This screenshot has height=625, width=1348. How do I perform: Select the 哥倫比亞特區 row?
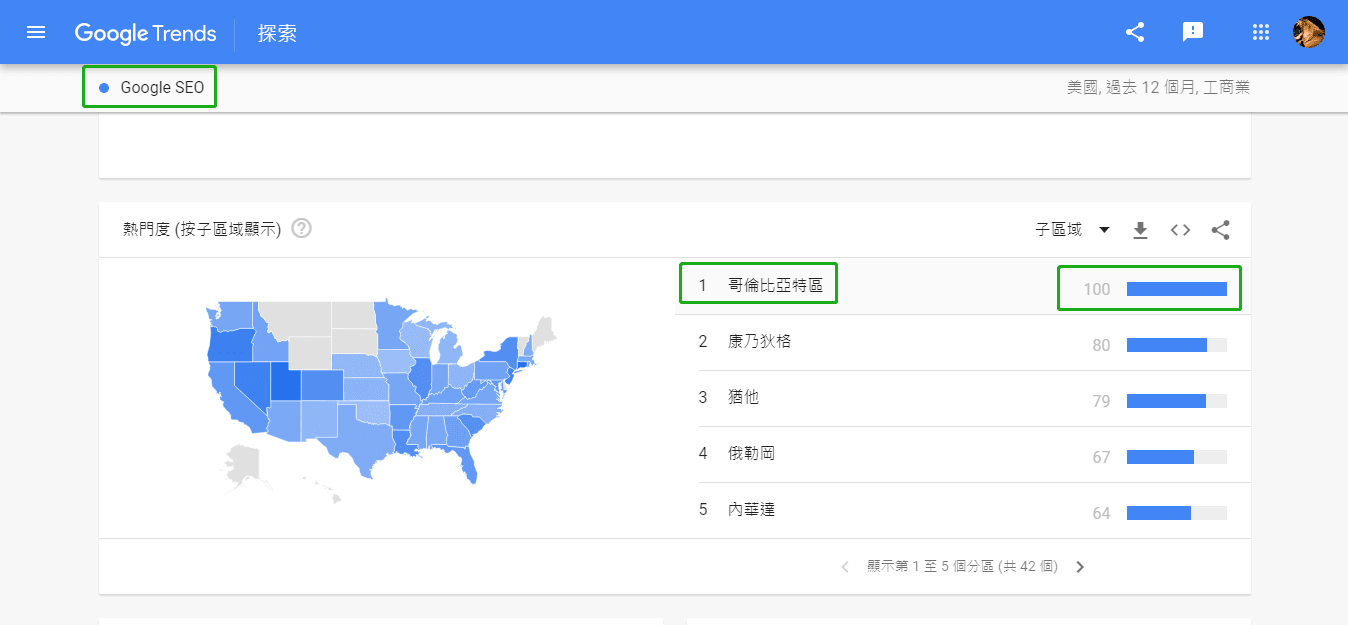[775, 286]
